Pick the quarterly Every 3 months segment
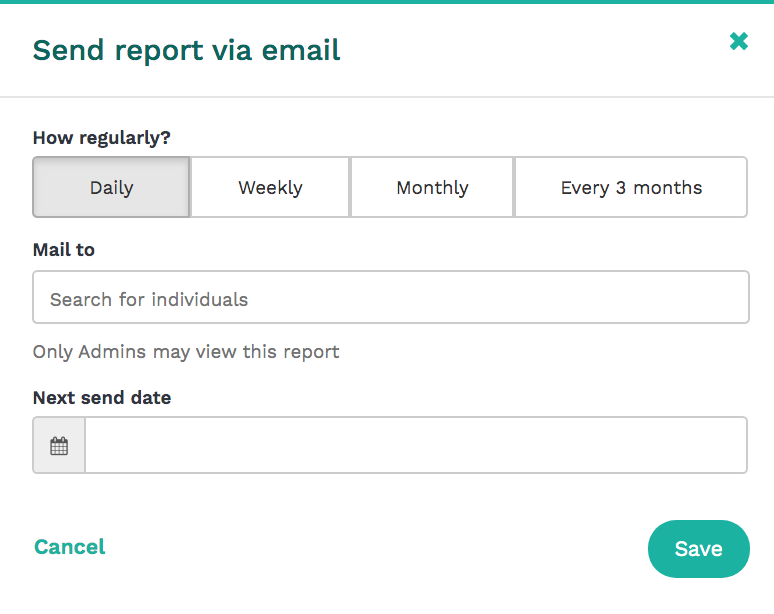 [631, 187]
